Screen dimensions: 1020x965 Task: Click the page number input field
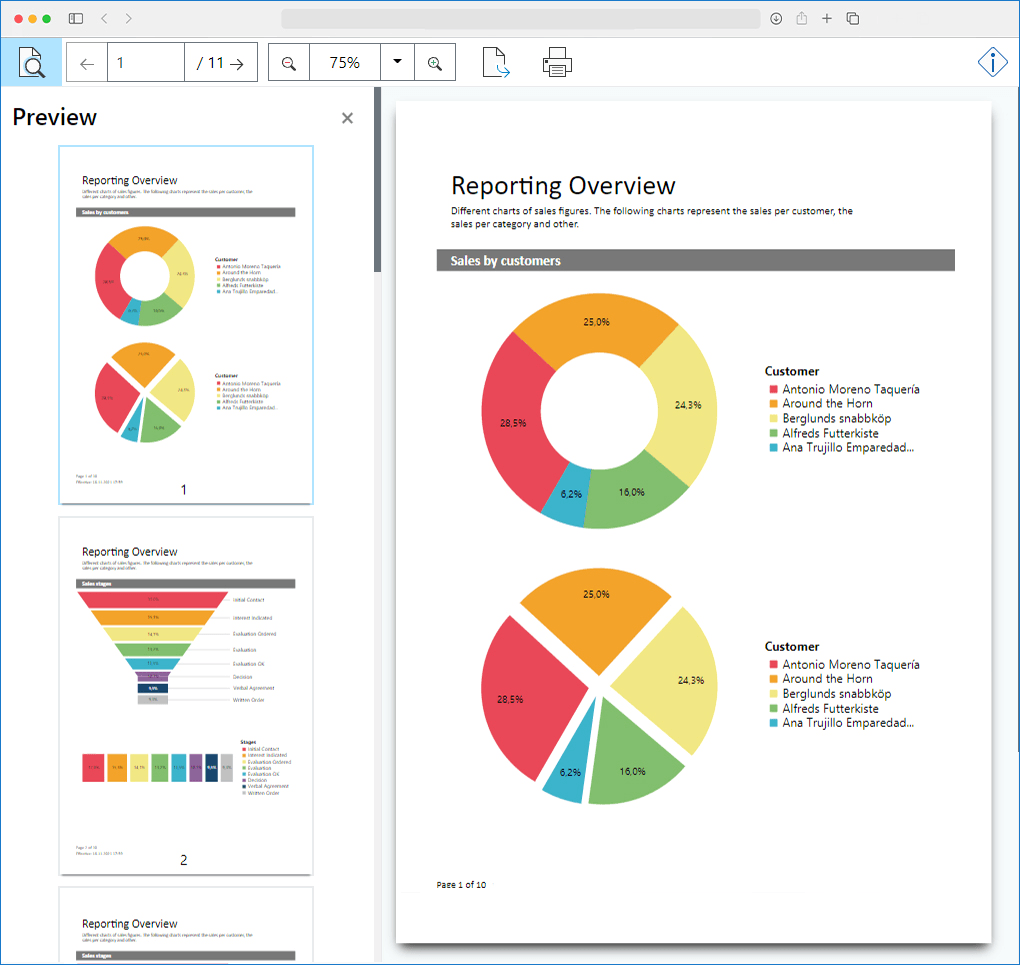click(146, 63)
